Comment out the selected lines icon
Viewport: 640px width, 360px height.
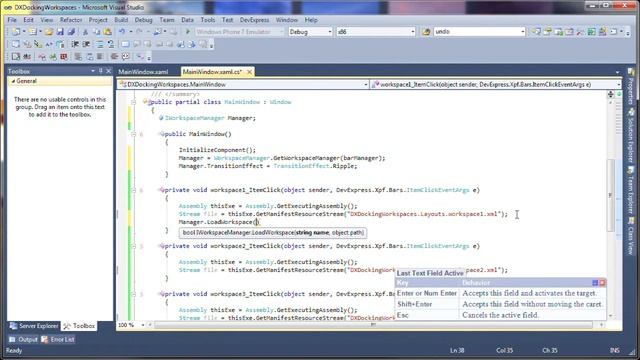pyautogui.click(x=100, y=44)
